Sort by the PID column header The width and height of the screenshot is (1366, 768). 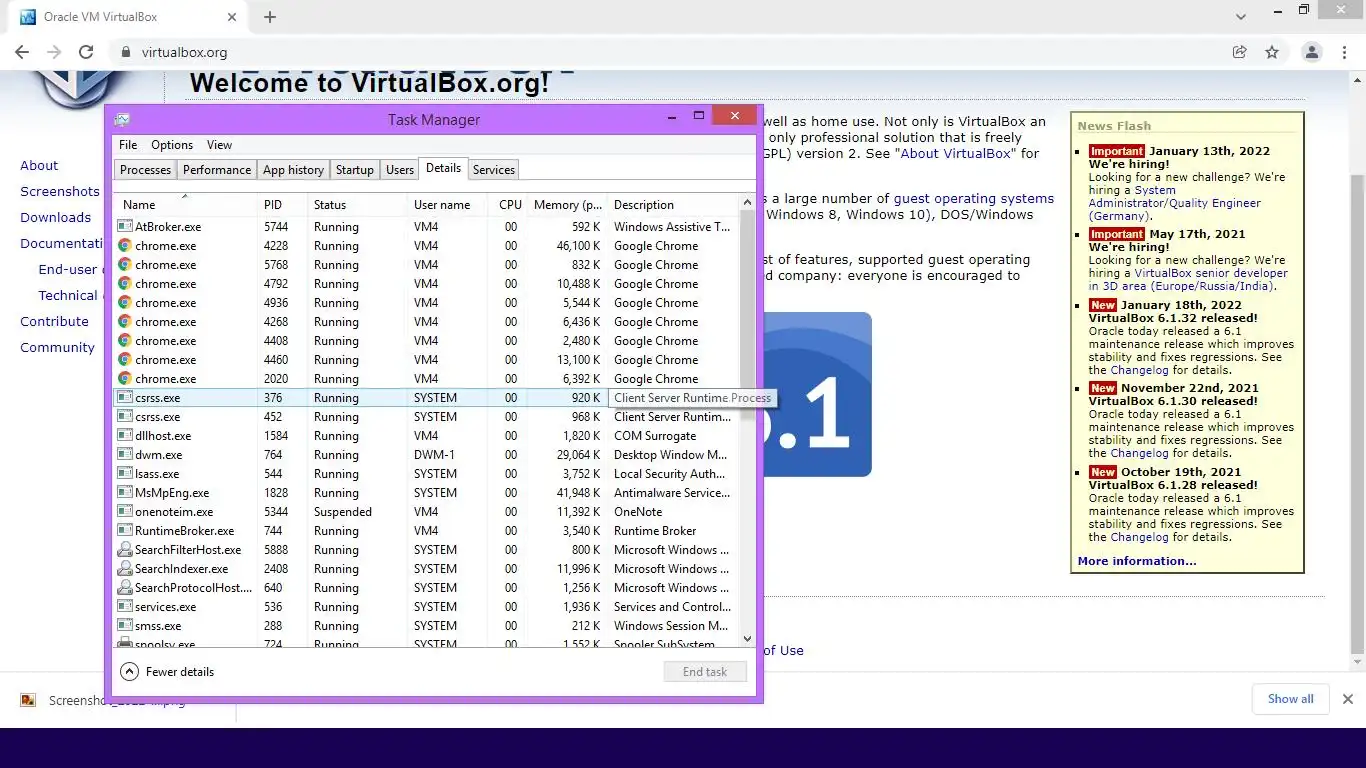pos(283,204)
